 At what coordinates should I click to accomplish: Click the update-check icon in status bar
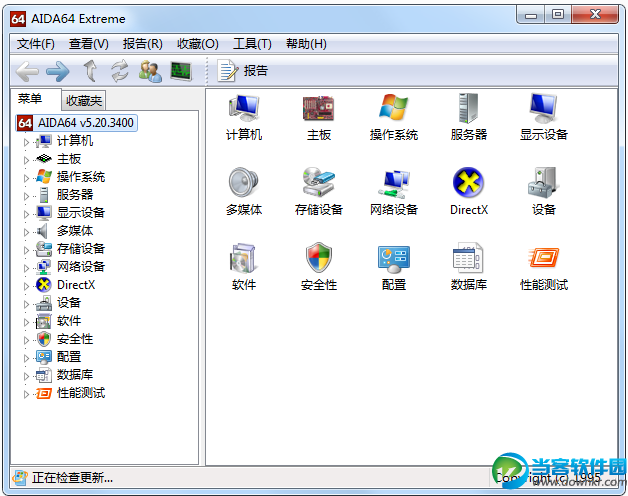[20, 477]
